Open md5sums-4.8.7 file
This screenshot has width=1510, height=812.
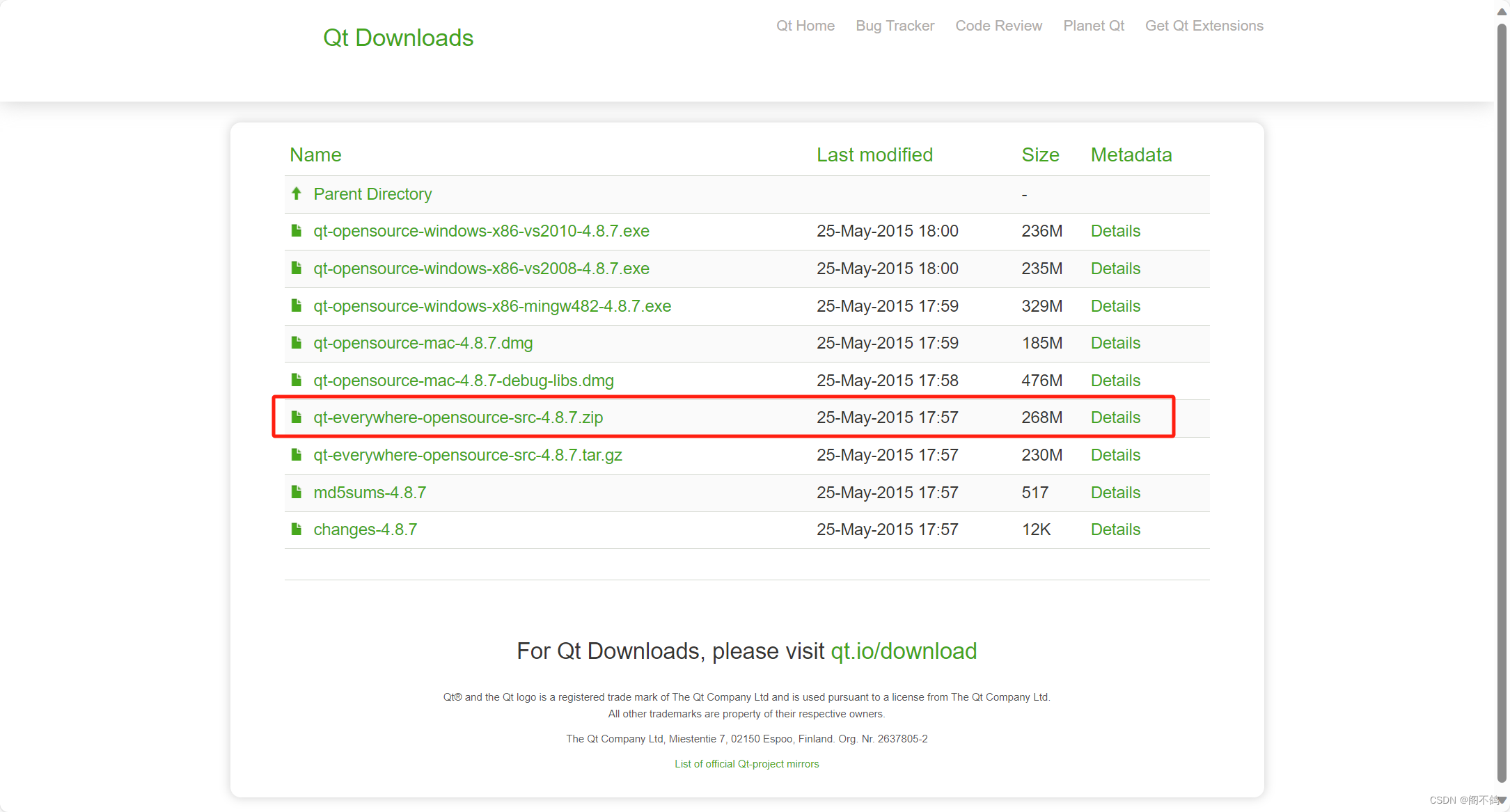point(370,493)
